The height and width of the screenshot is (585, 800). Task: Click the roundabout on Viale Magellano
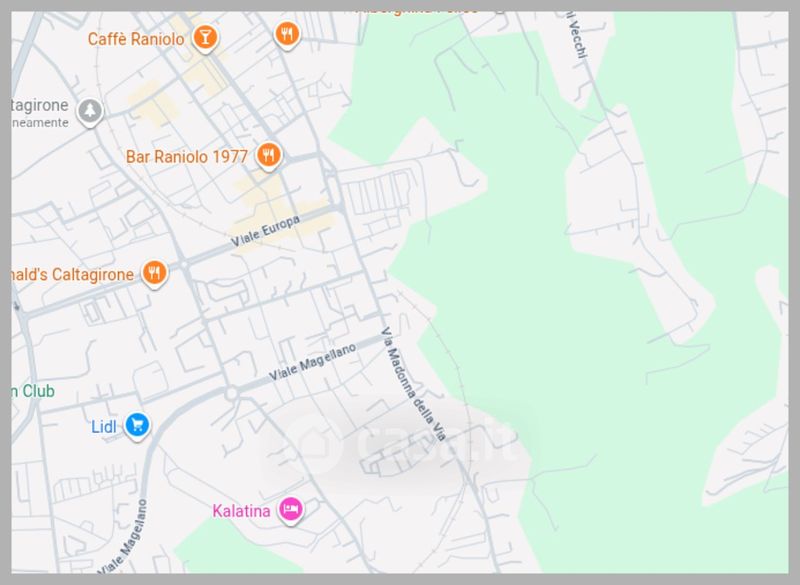coord(231,393)
